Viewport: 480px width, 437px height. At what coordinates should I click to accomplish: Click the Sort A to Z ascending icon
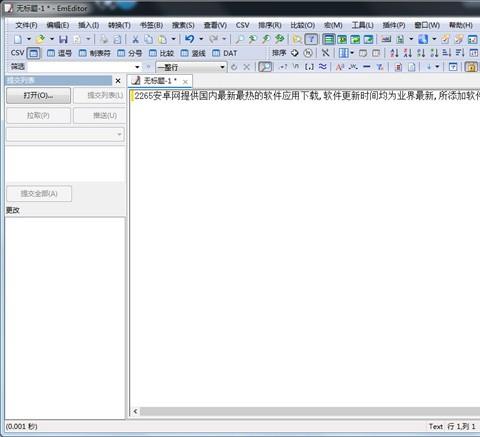(394, 53)
